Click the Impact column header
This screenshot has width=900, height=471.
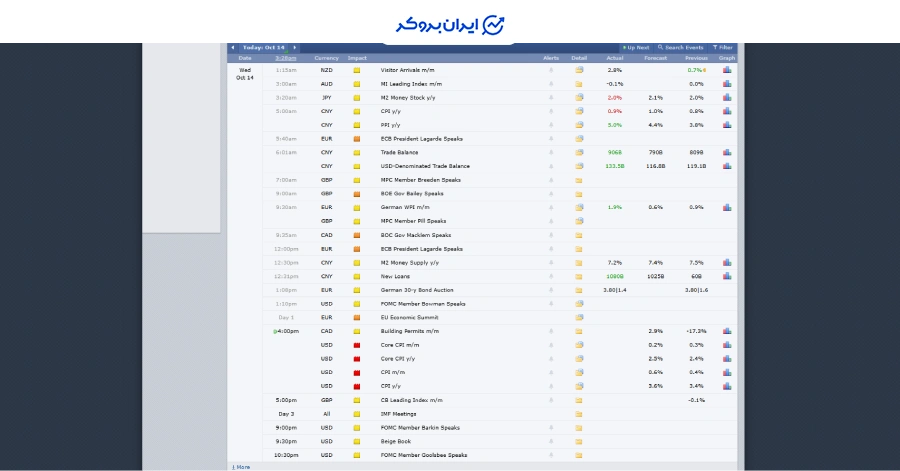(x=357, y=58)
